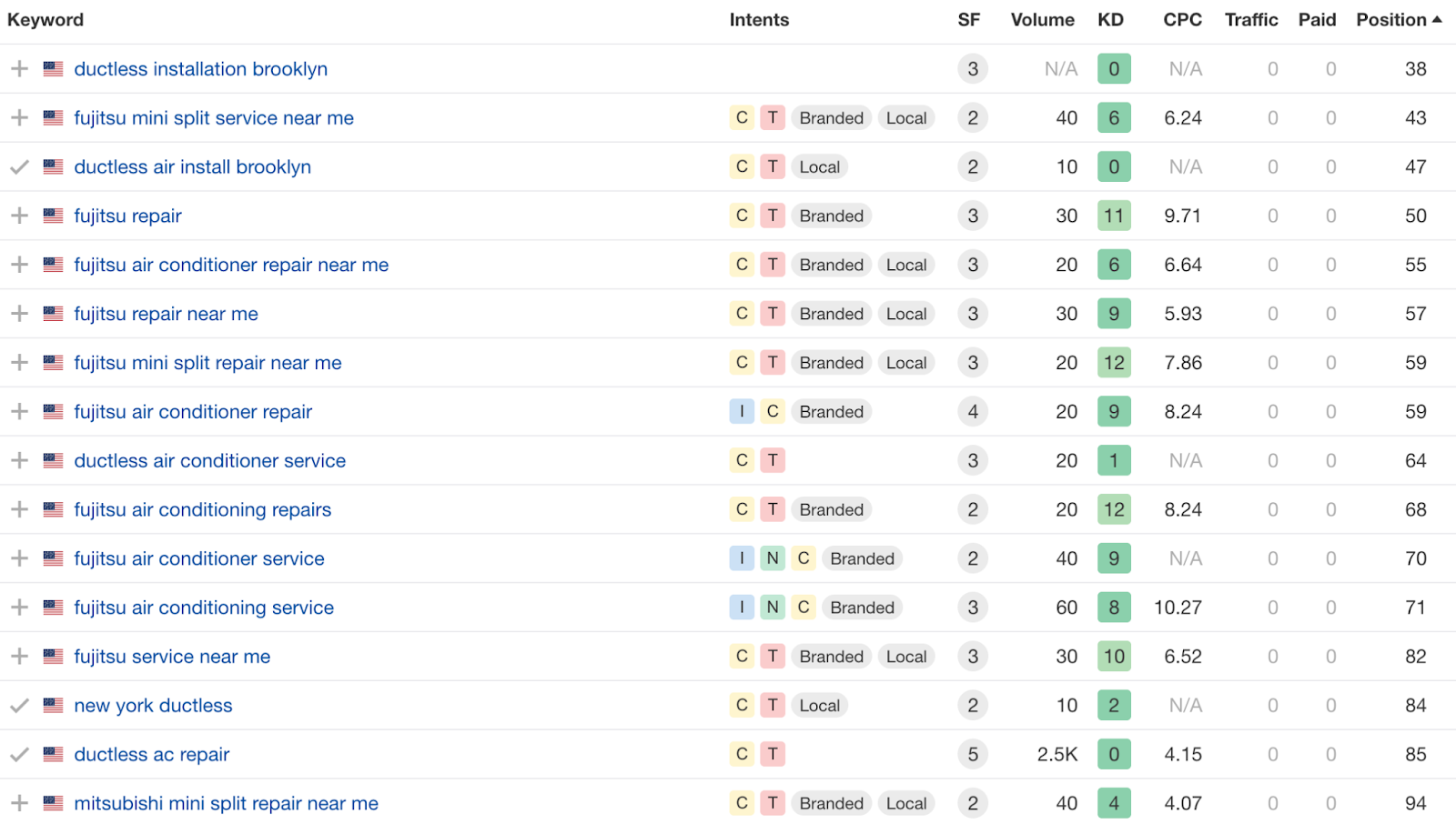
Task: Toggle the checkmark next to "new york ductless"
Action: (18, 705)
